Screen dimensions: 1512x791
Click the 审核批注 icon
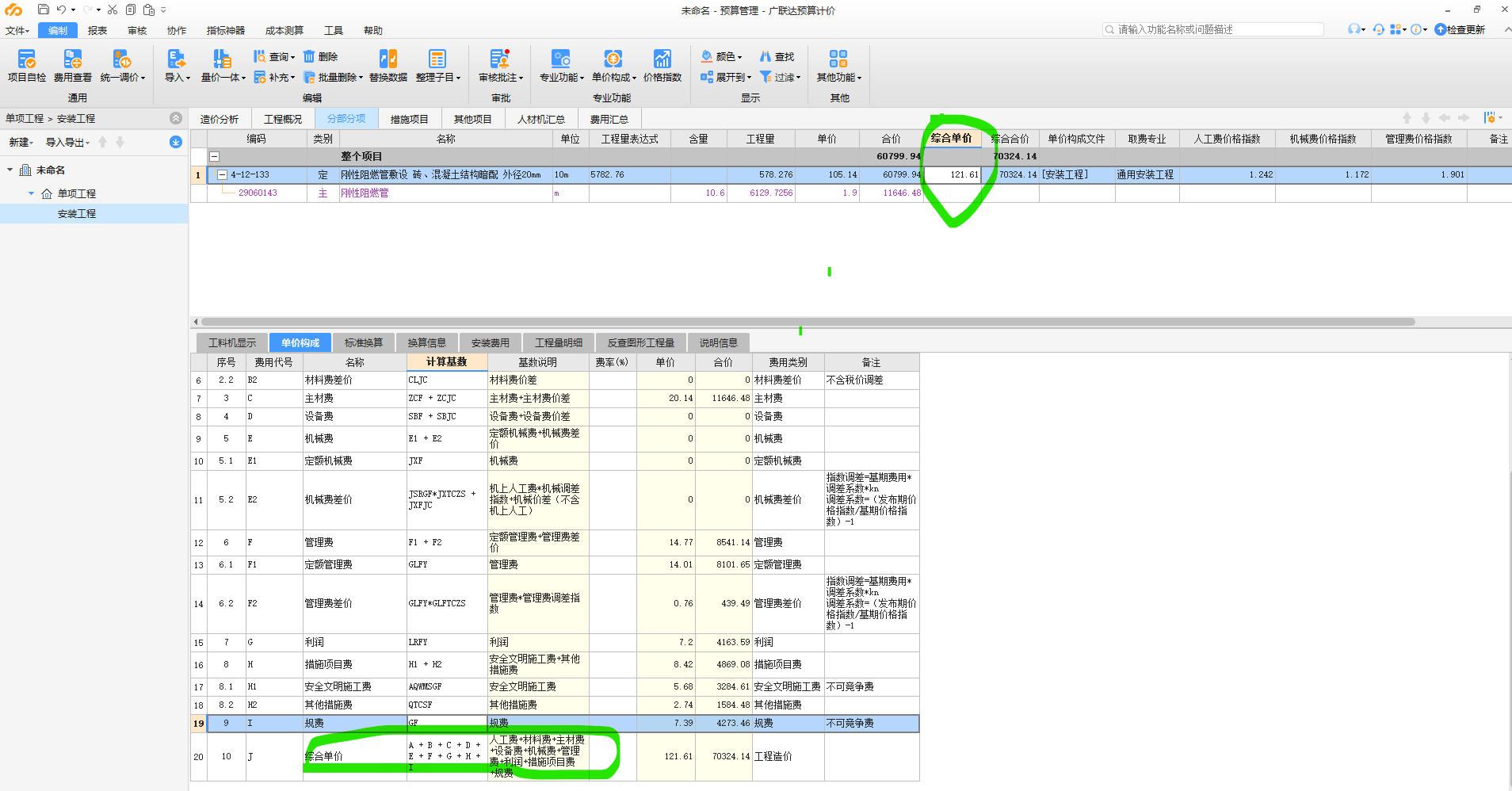coord(501,66)
